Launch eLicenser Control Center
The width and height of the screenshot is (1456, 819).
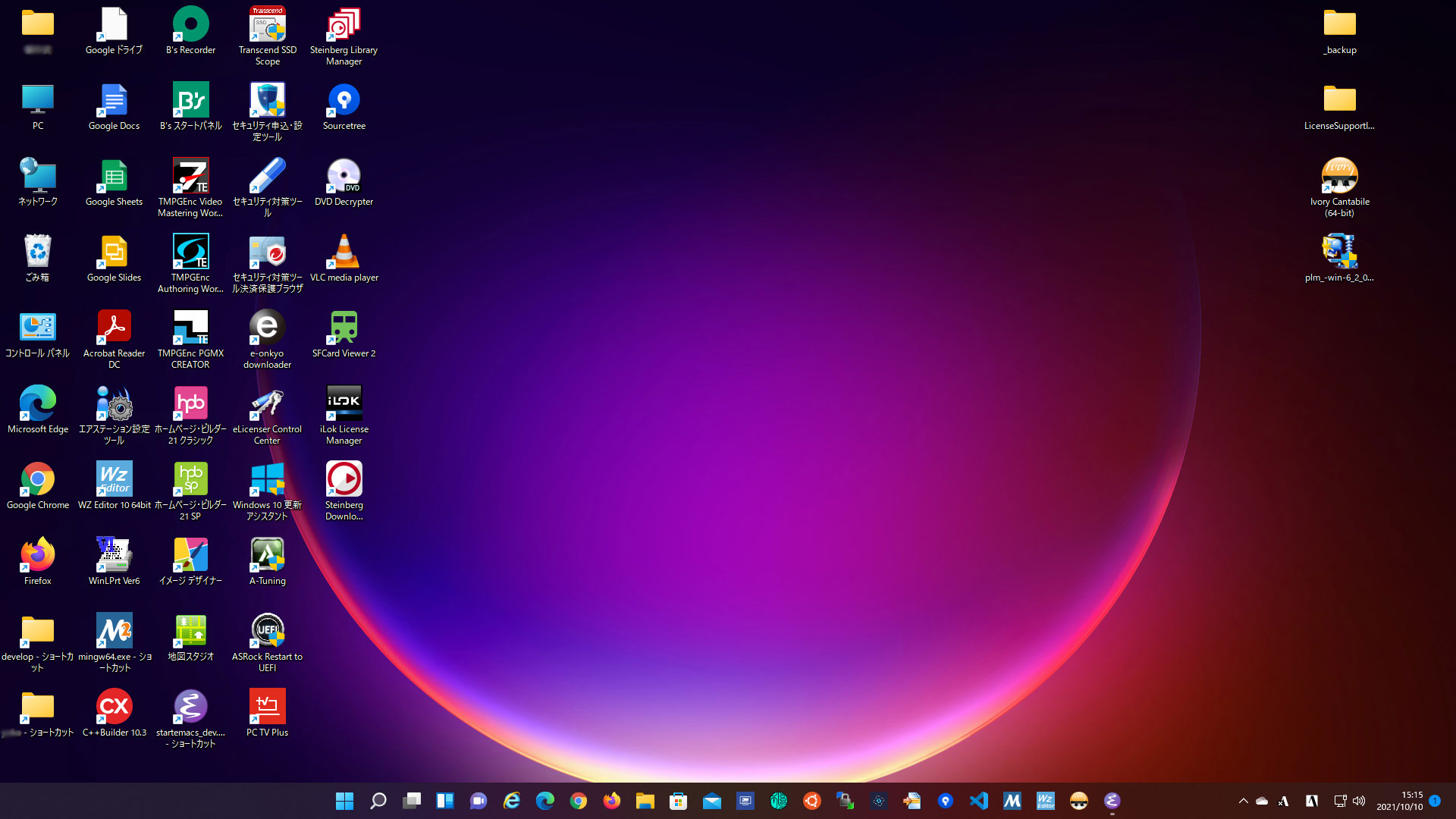(267, 416)
